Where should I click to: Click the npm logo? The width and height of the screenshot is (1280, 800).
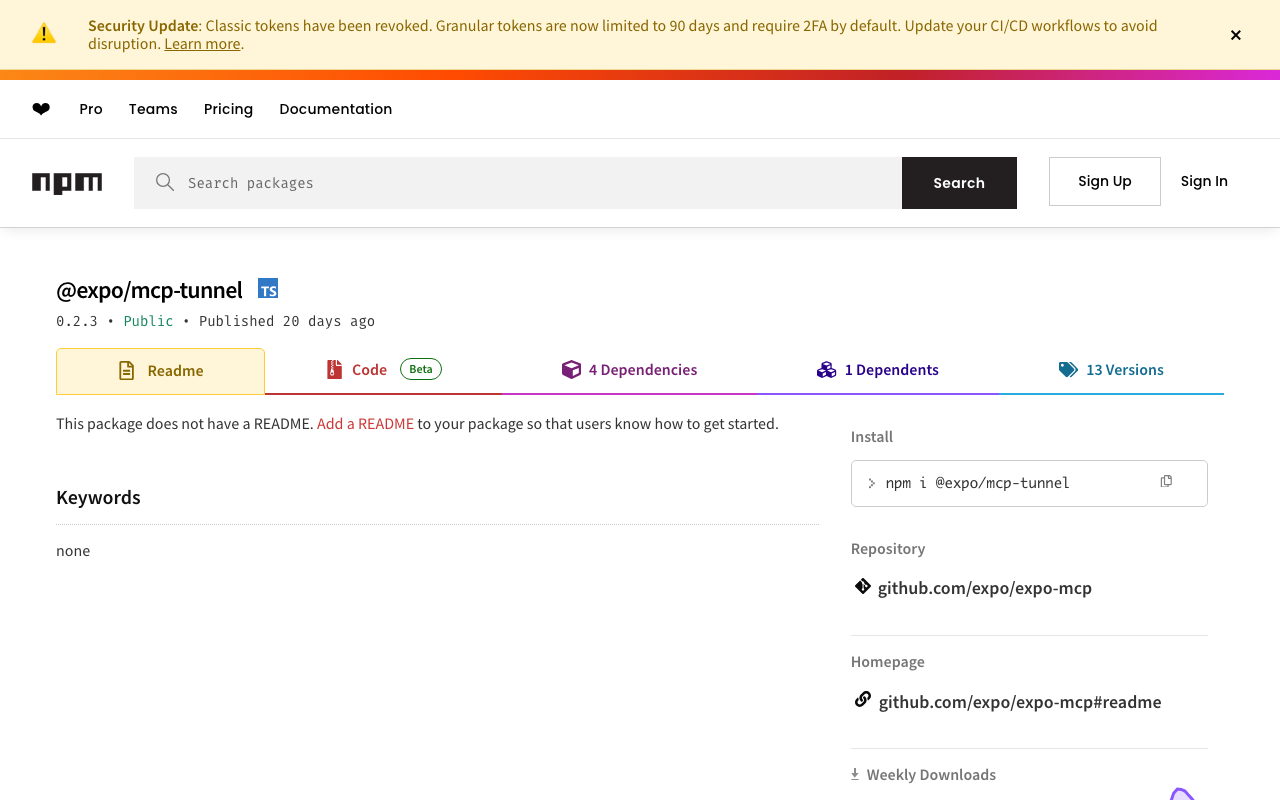tap(67, 183)
